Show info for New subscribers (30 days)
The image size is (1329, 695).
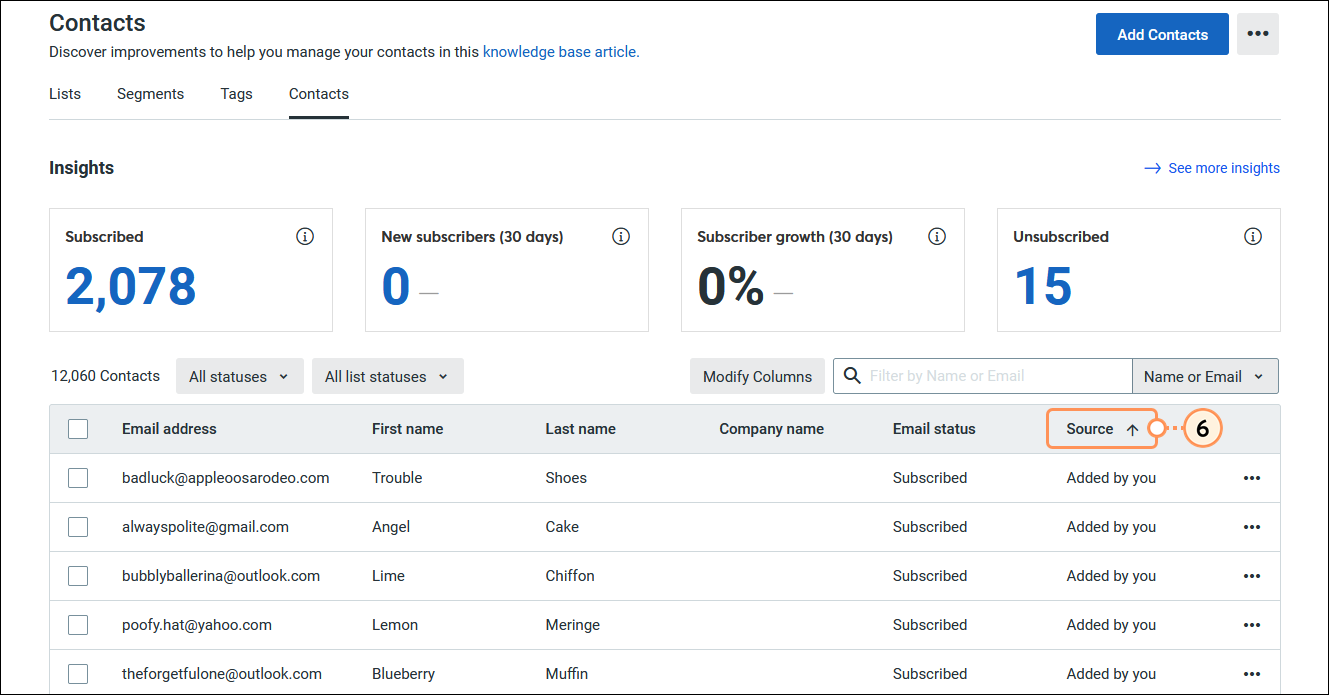[621, 237]
